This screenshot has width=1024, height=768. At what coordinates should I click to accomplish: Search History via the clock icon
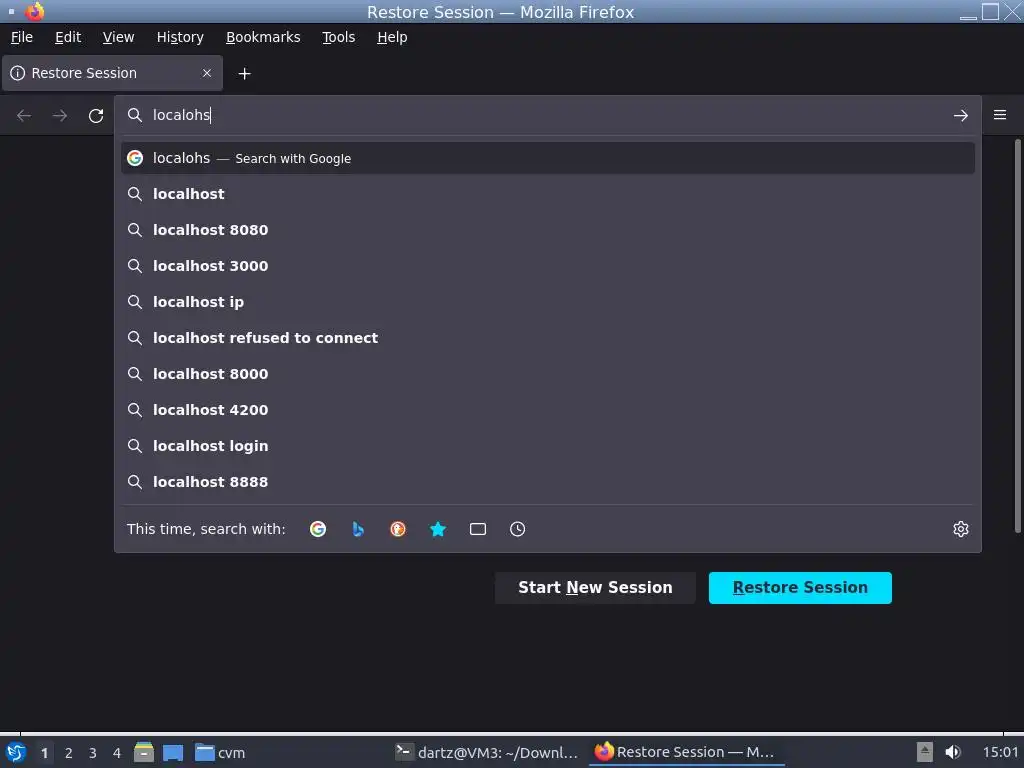tap(517, 529)
